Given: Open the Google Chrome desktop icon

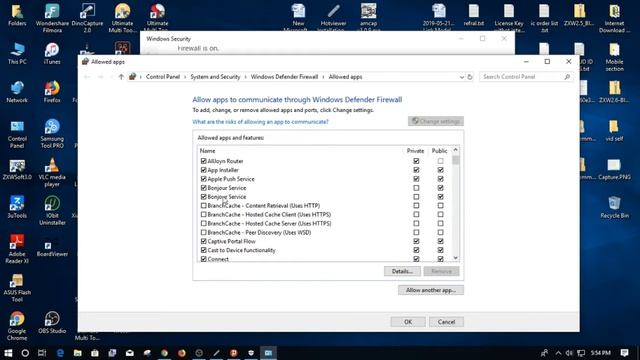Looking at the screenshot, I should (17, 326).
